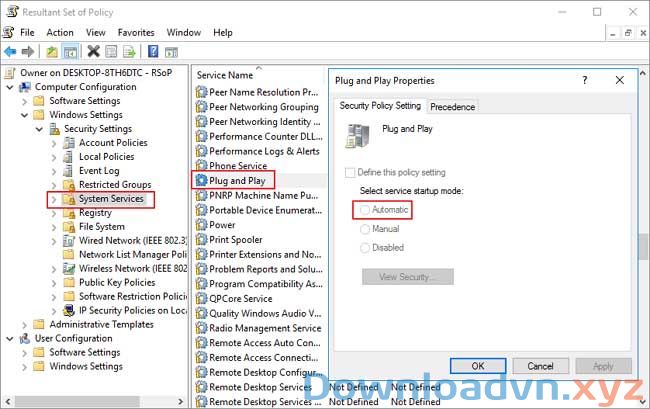Open the Favorites menu
This screenshot has height=409, width=650.
[x=136, y=32]
